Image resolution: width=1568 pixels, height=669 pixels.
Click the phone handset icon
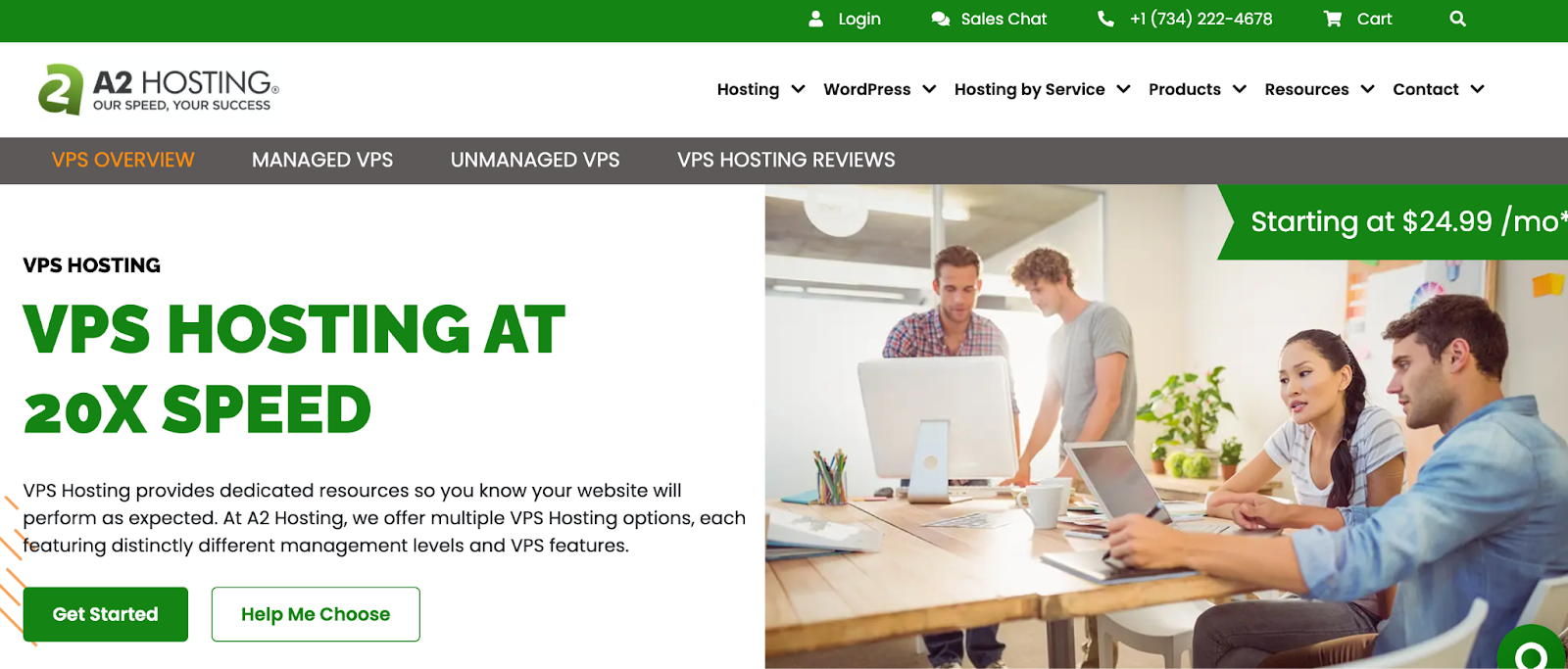click(1105, 19)
